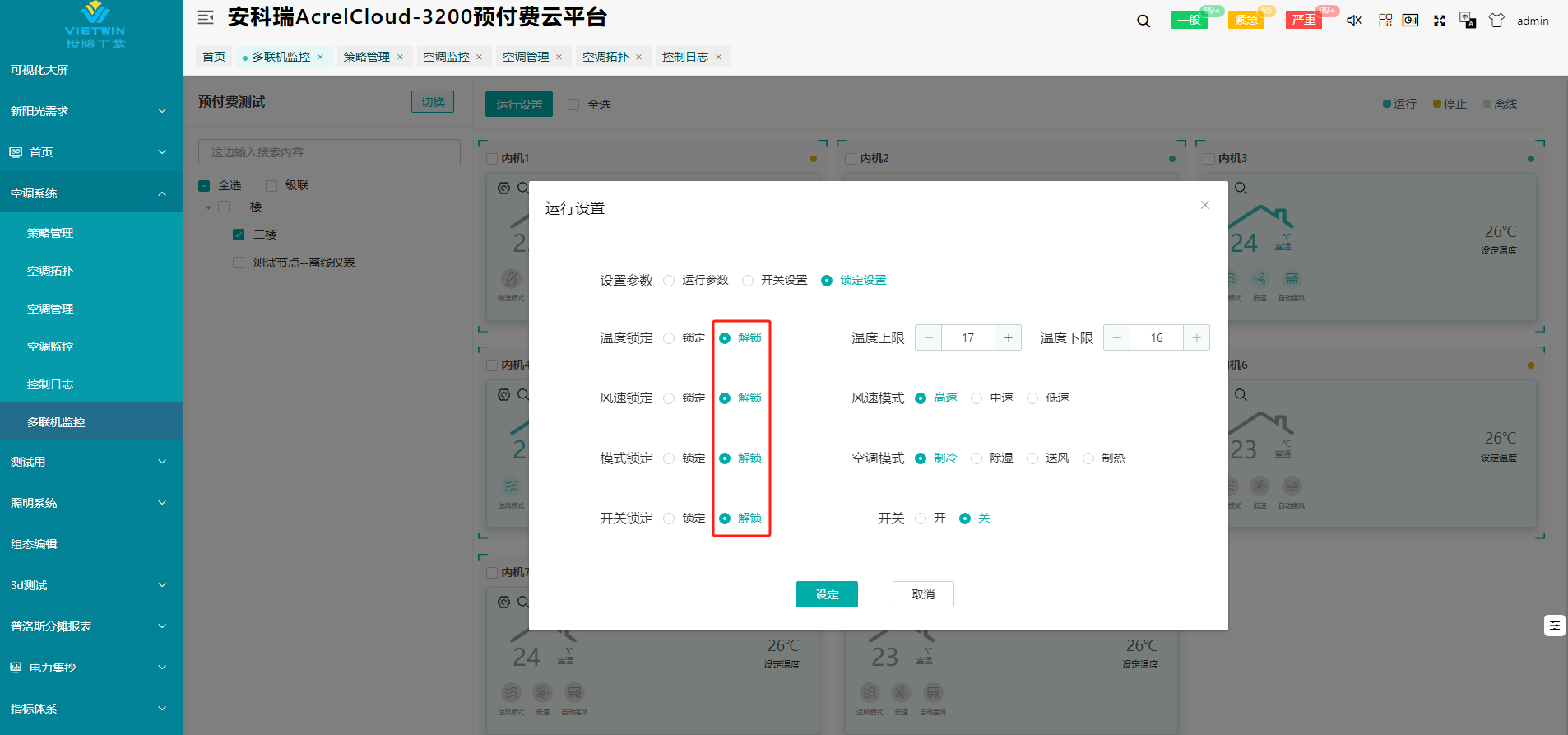Close the 运行设置 dialog with the X
The height and width of the screenshot is (735, 1568).
[x=1205, y=205]
